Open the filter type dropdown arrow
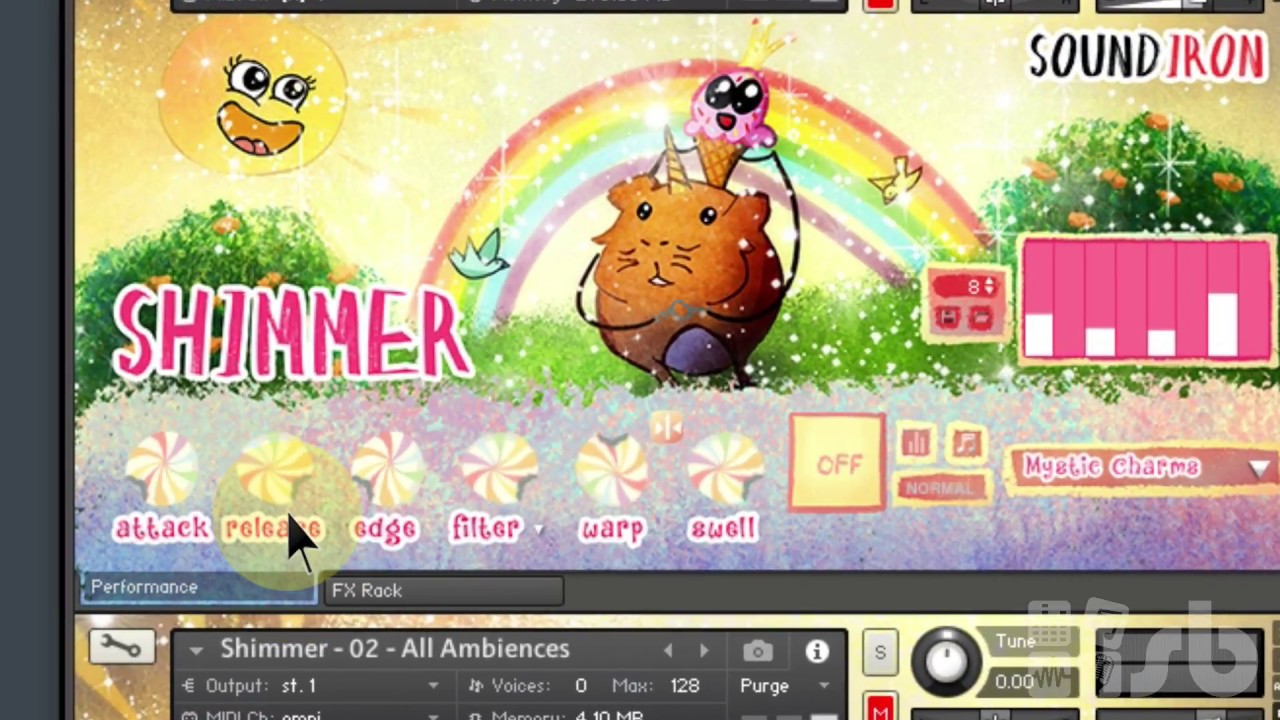1280x720 pixels. 539,530
